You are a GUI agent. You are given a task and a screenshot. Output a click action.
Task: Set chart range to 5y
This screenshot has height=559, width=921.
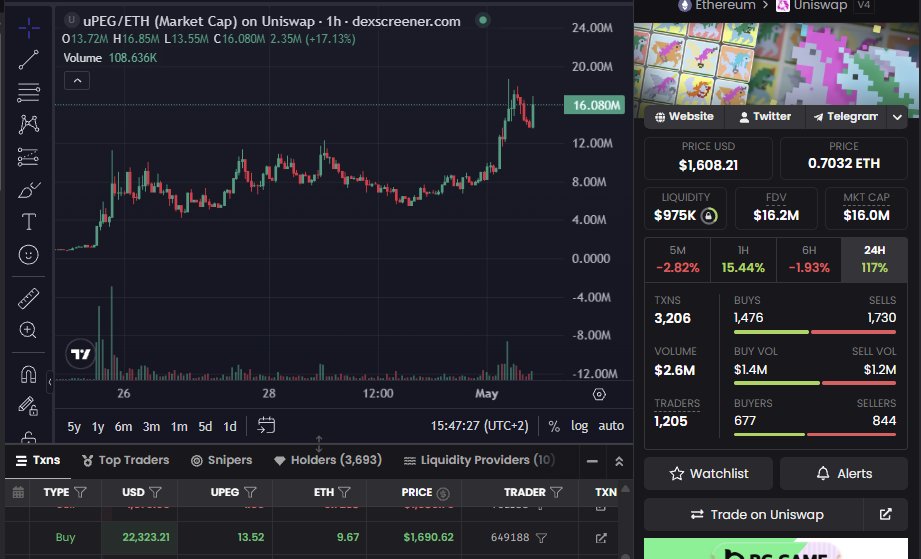(x=74, y=426)
